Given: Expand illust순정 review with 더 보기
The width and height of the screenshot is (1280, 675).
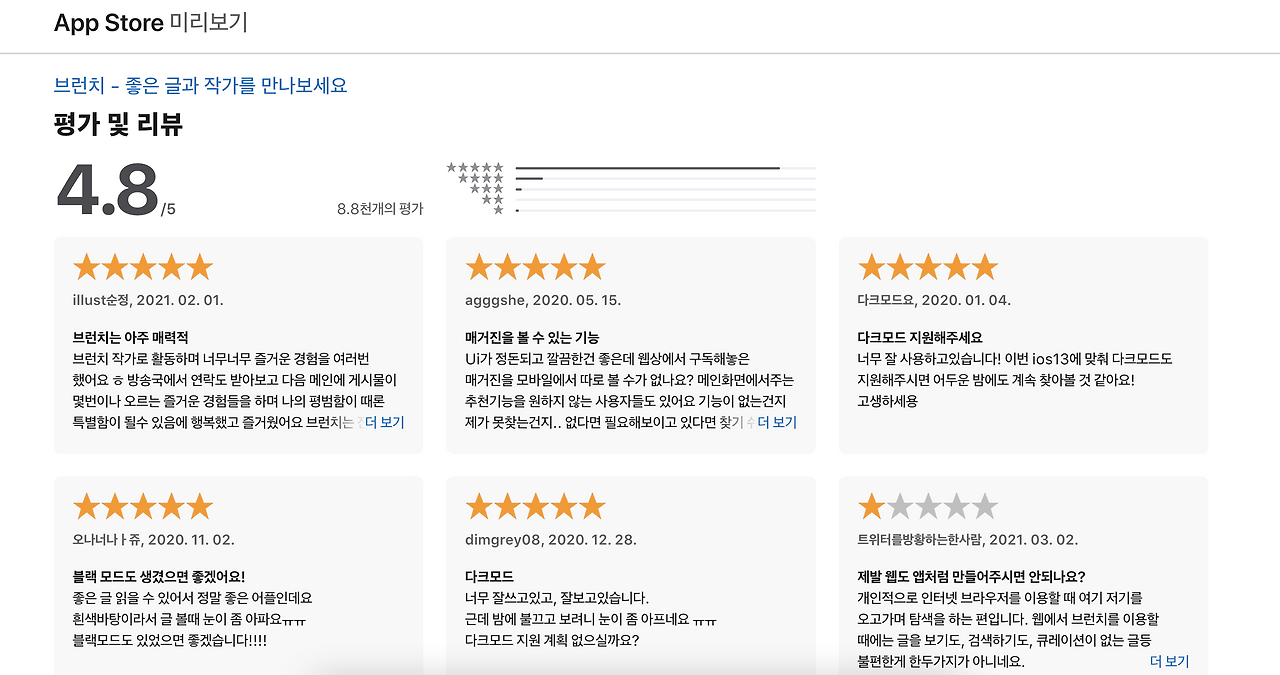Looking at the screenshot, I should 384,422.
